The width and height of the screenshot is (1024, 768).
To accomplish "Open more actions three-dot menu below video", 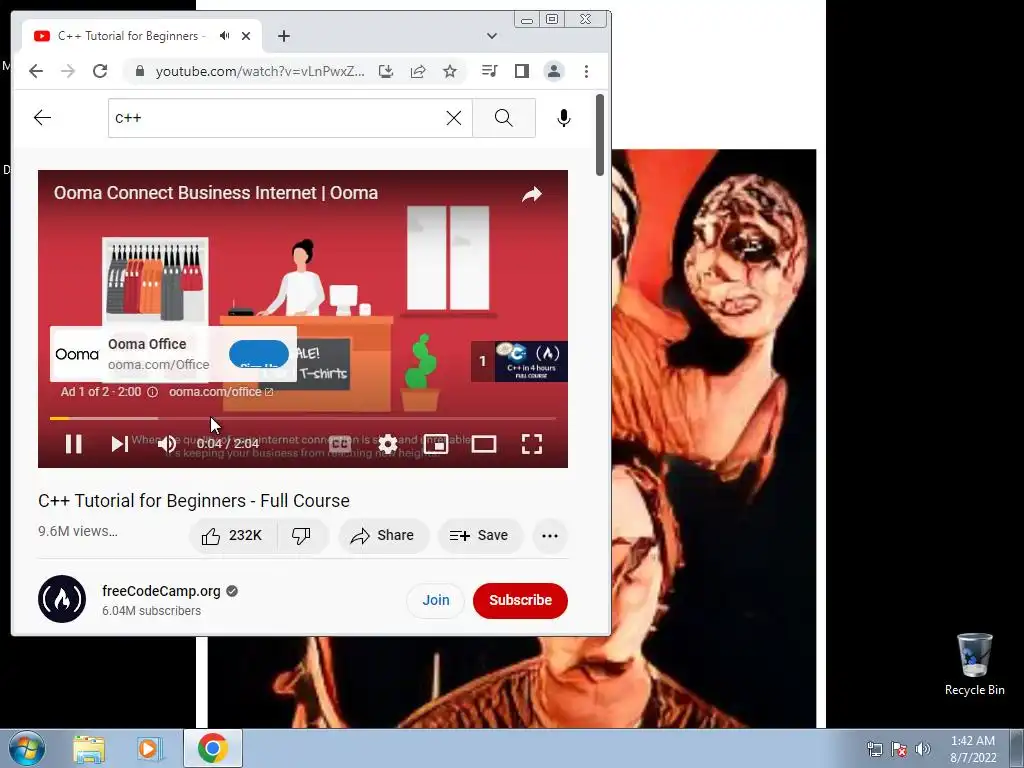I will pos(550,536).
